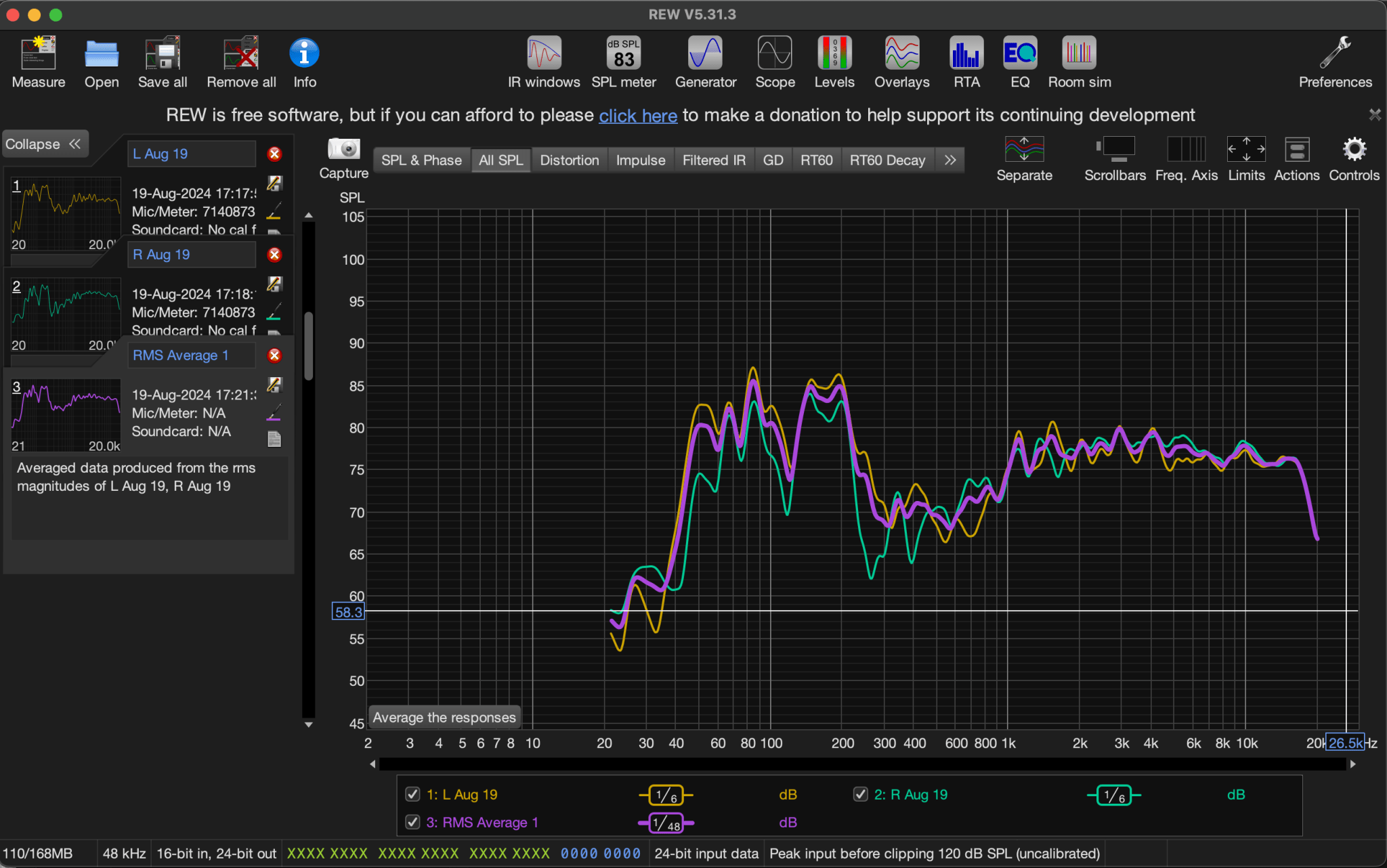Open the SPL meter
The height and width of the screenshot is (868, 1387).
point(624,62)
